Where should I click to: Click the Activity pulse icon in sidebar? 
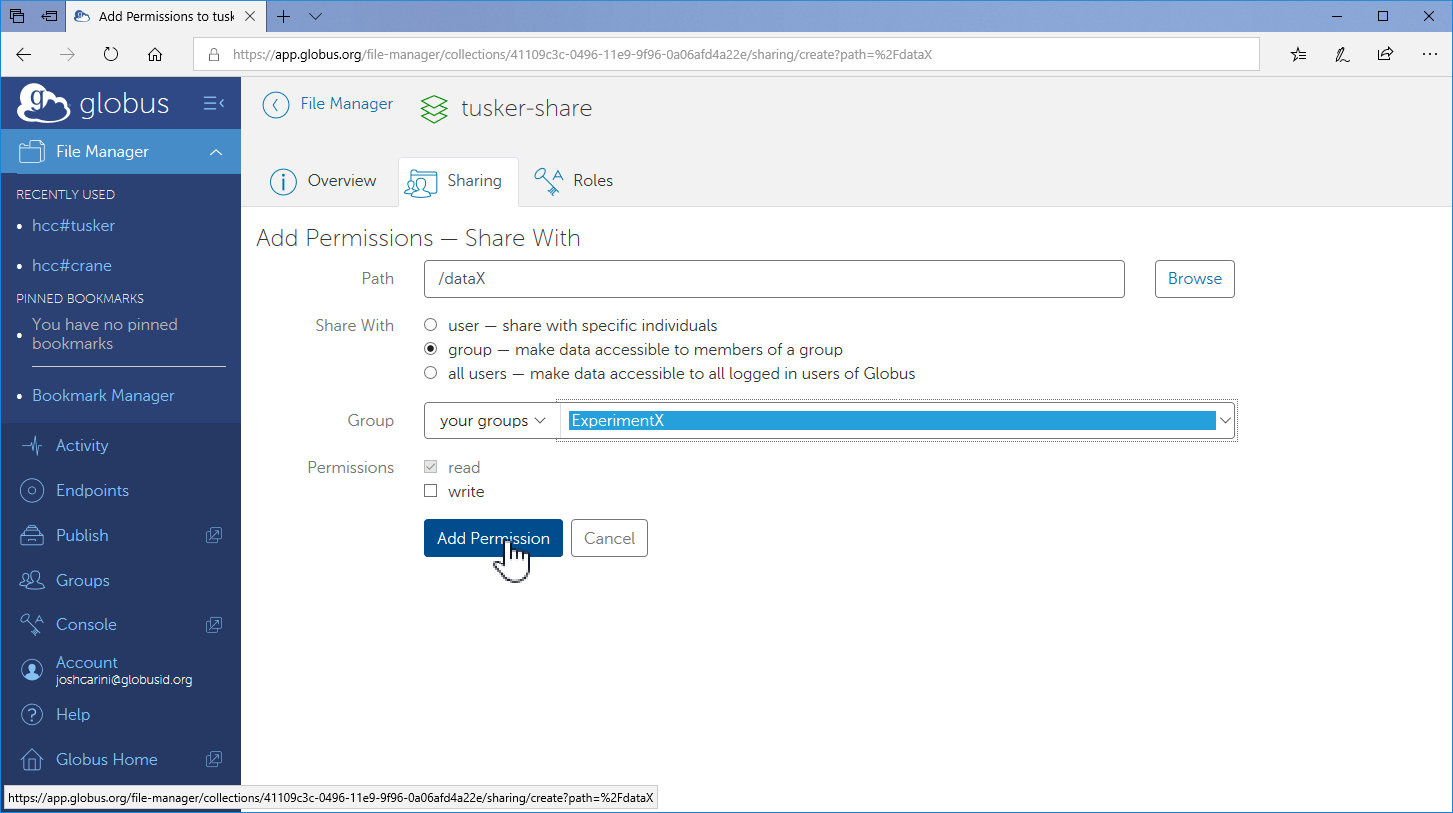[33, 446]
